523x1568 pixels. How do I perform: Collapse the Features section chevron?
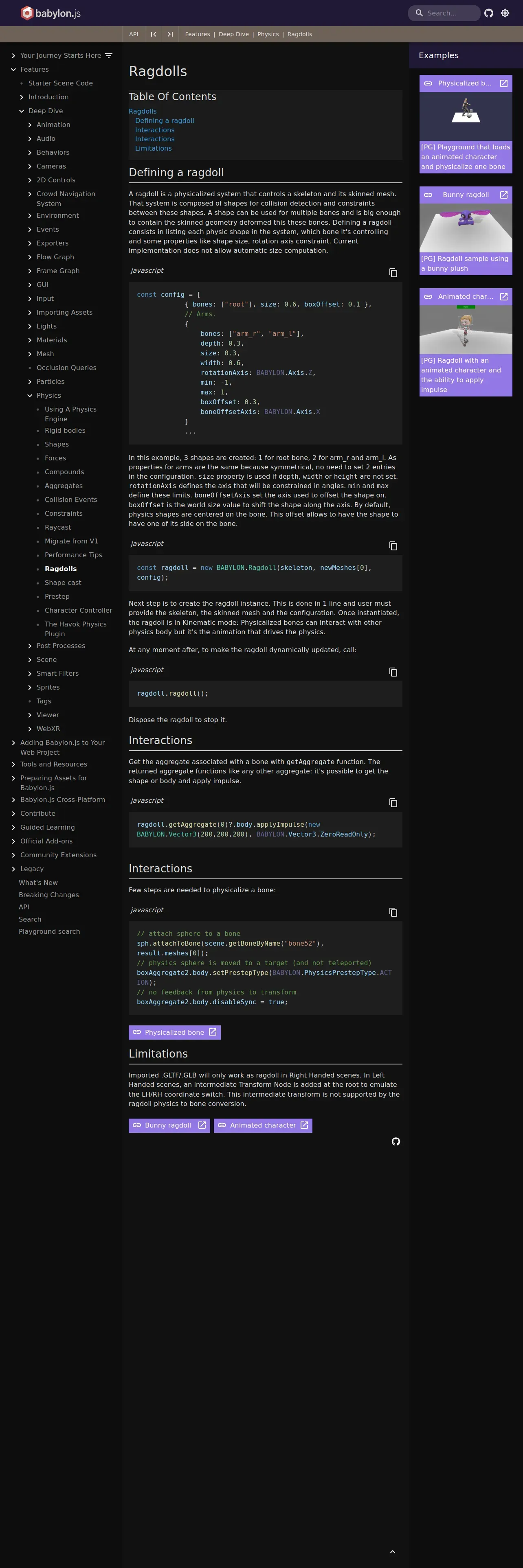pyautogui.click(x=13, y=69)
